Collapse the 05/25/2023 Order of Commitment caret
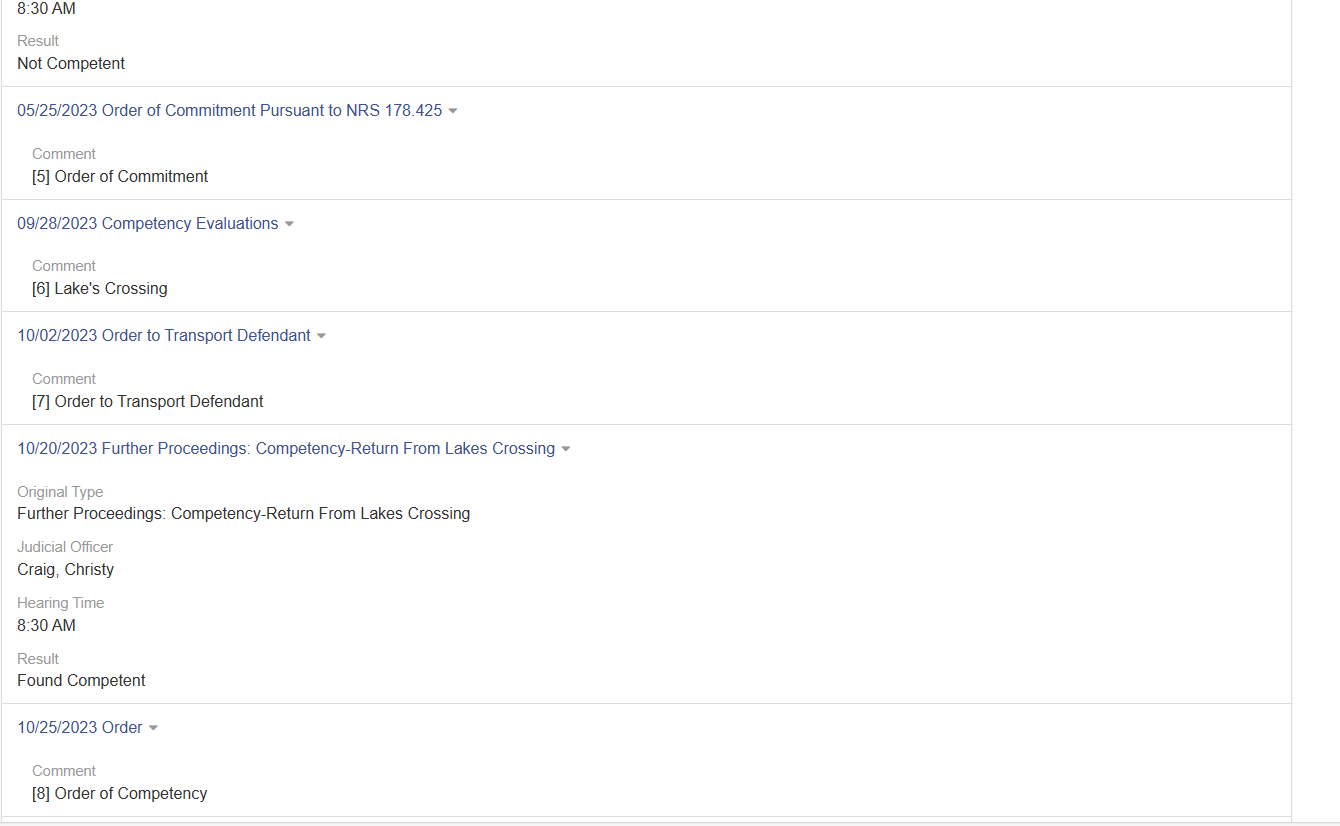The height and width of the screenshot is (826, 1340). coord(453,111)
